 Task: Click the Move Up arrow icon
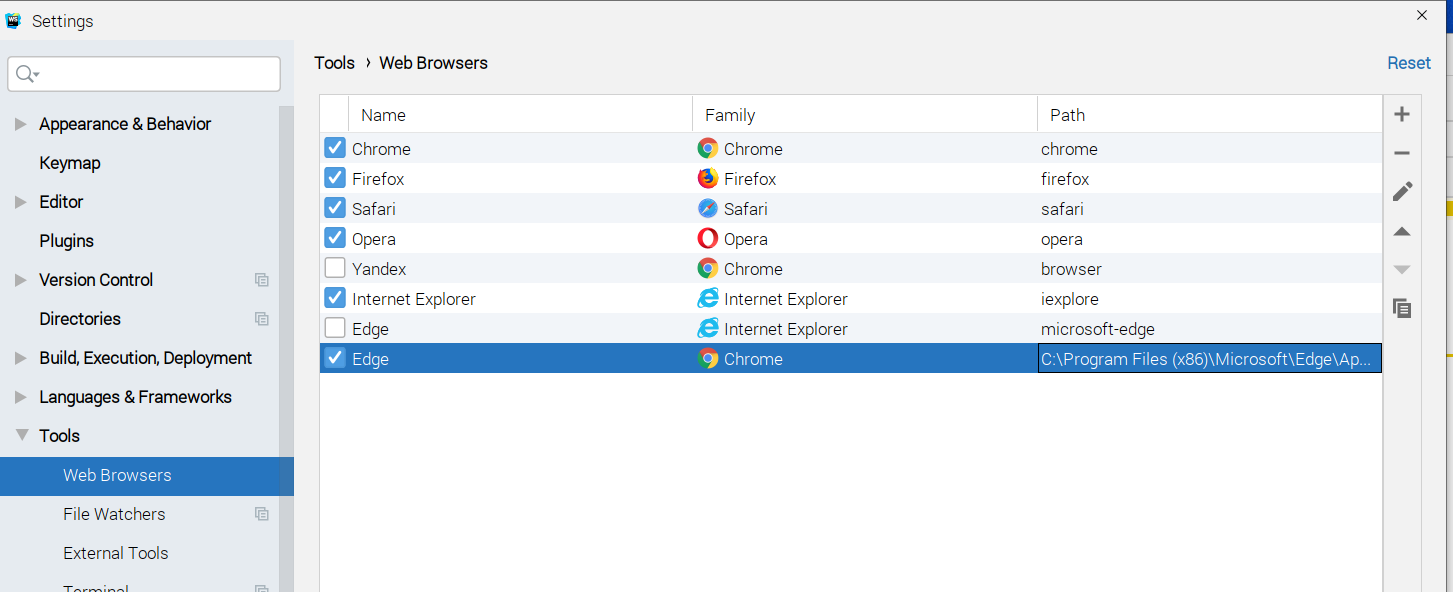[x=1402, y=231]
